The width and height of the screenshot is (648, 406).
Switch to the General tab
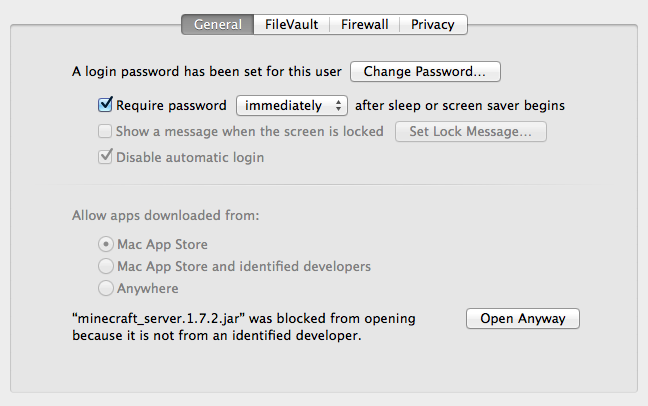218,24
